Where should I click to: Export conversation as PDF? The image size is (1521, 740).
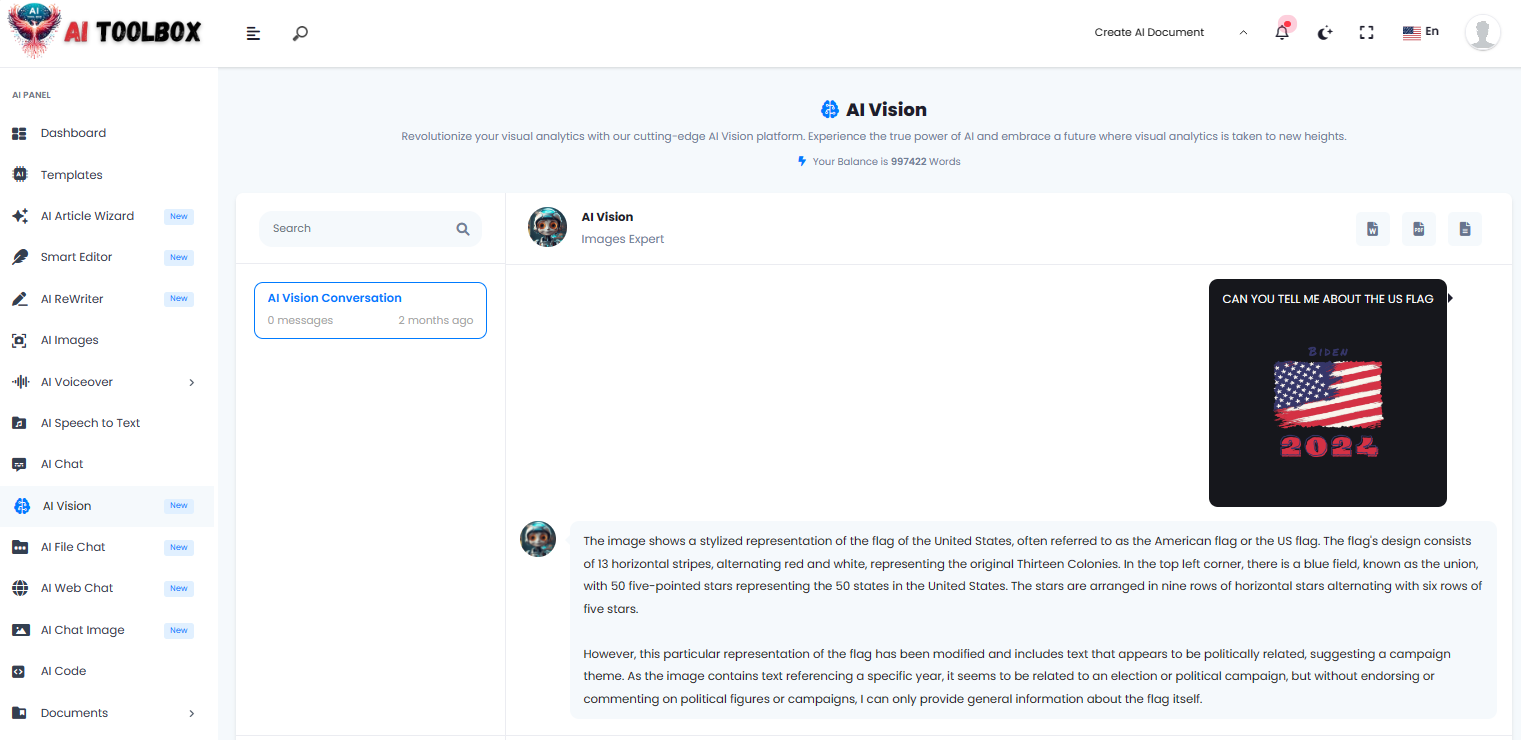pyautogui.click(x=1419, y=229)
